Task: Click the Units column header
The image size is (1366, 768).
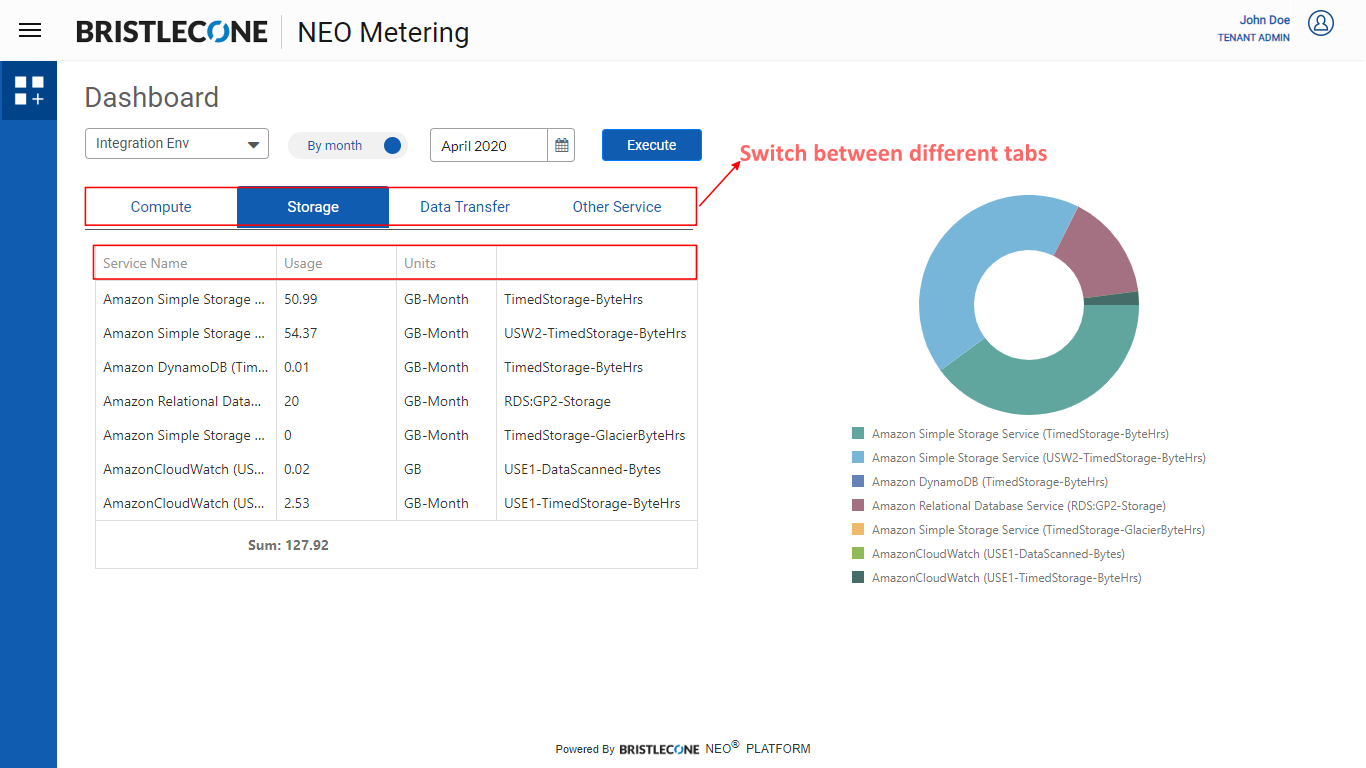Action: [420, 263]
